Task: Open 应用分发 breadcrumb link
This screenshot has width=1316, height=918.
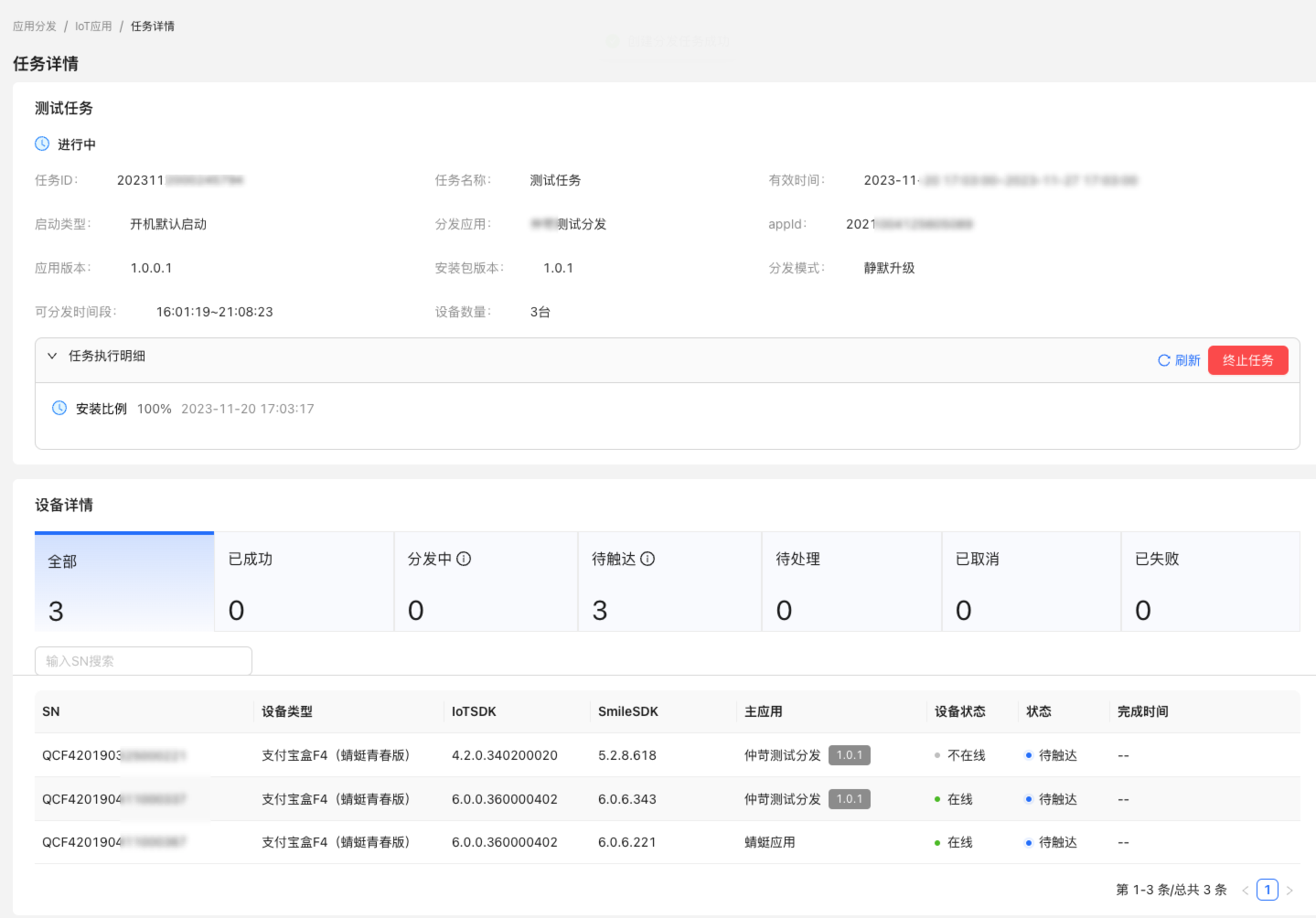Action: point(35,27)
